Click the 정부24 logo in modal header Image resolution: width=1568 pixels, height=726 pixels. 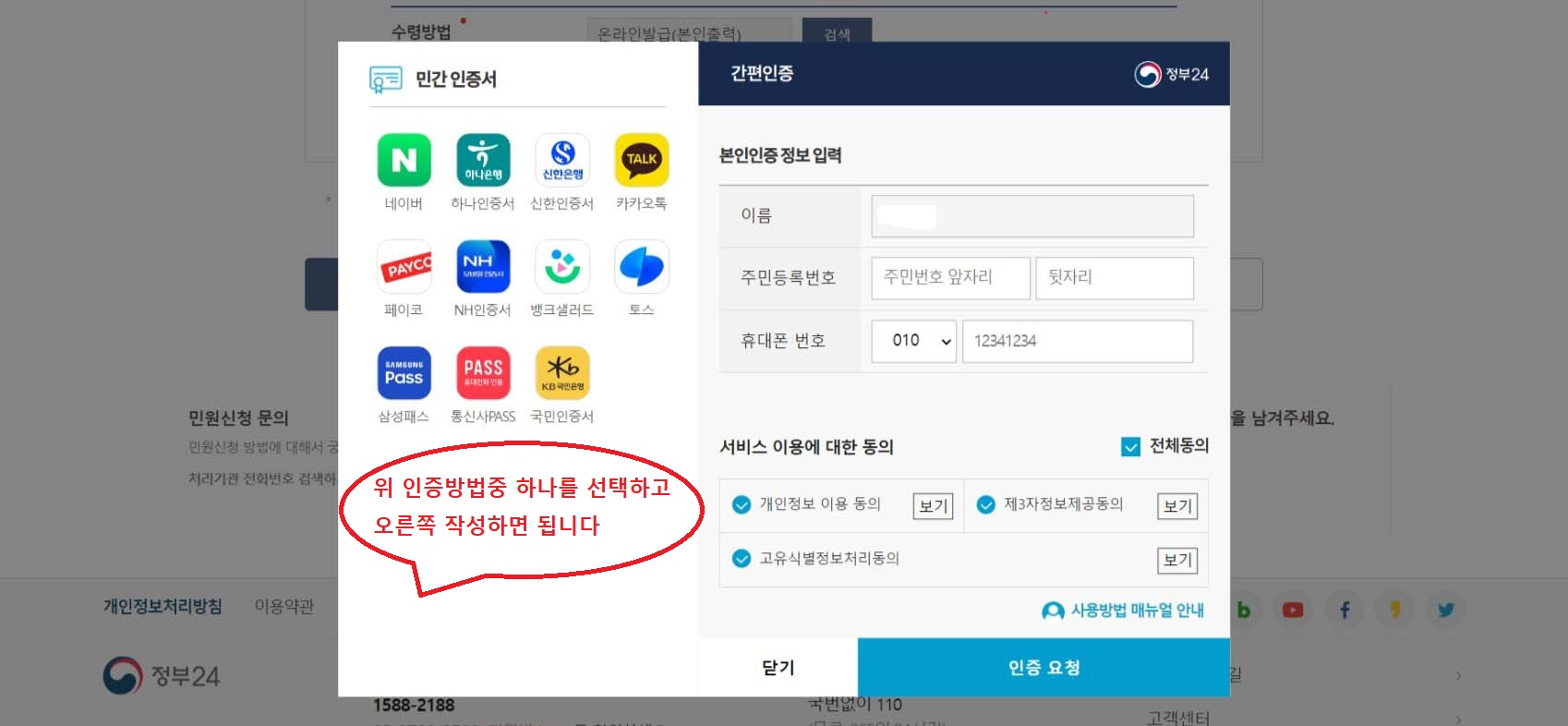pyautogui.click(x=1172, y=74)
